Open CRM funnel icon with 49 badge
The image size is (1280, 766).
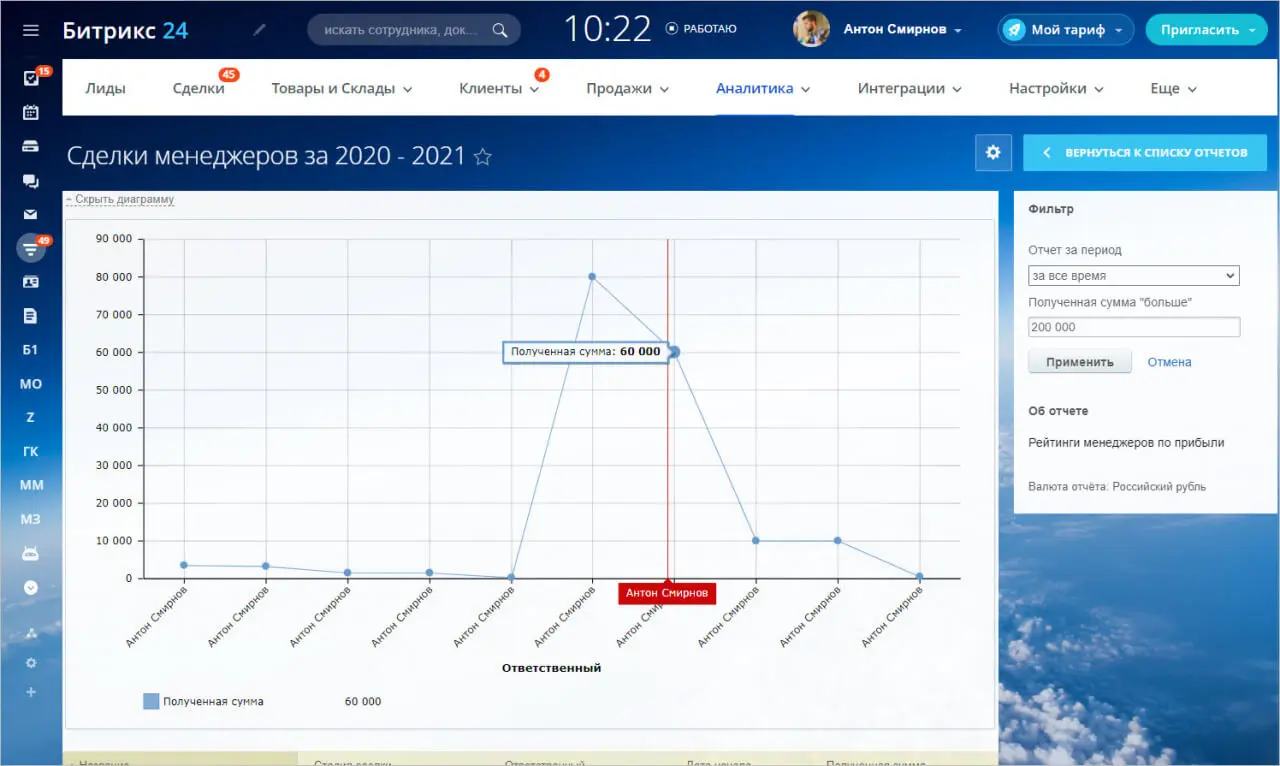click(31, 248)
